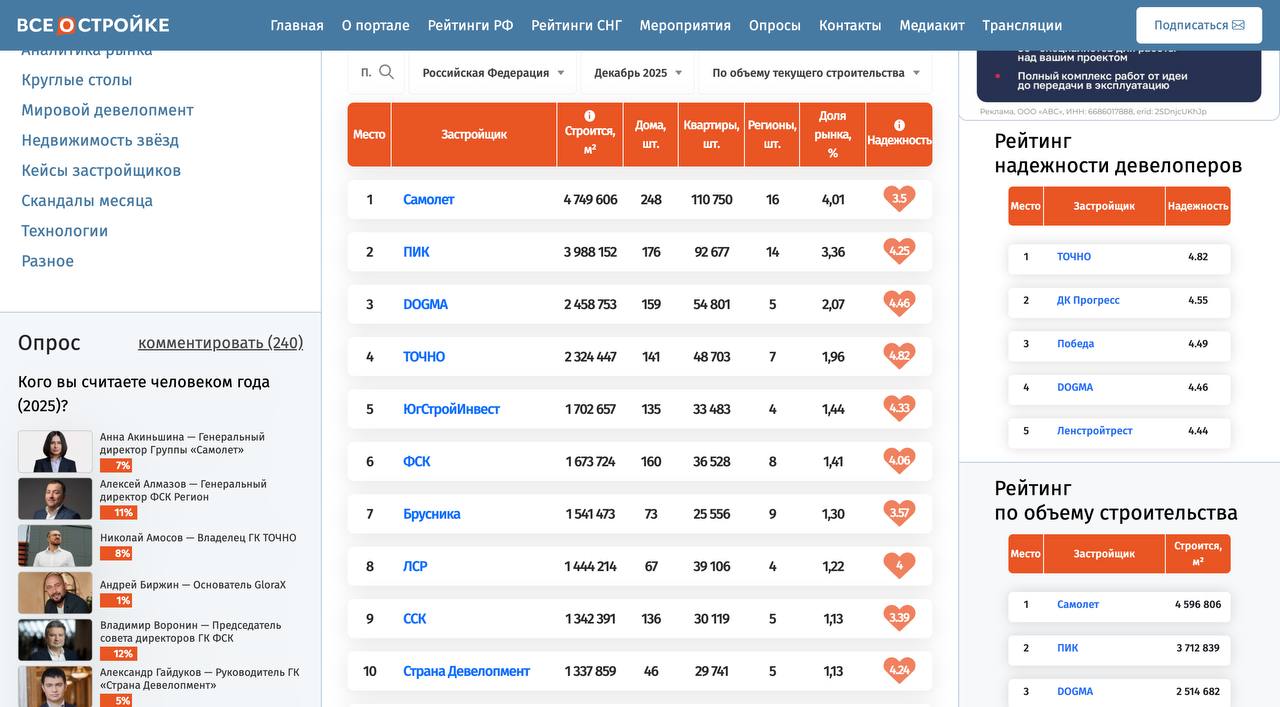Click ДК Прогресс in reliability rating
The height and width of the screenshot is (707, 1280).
[x=1088, y=300]
